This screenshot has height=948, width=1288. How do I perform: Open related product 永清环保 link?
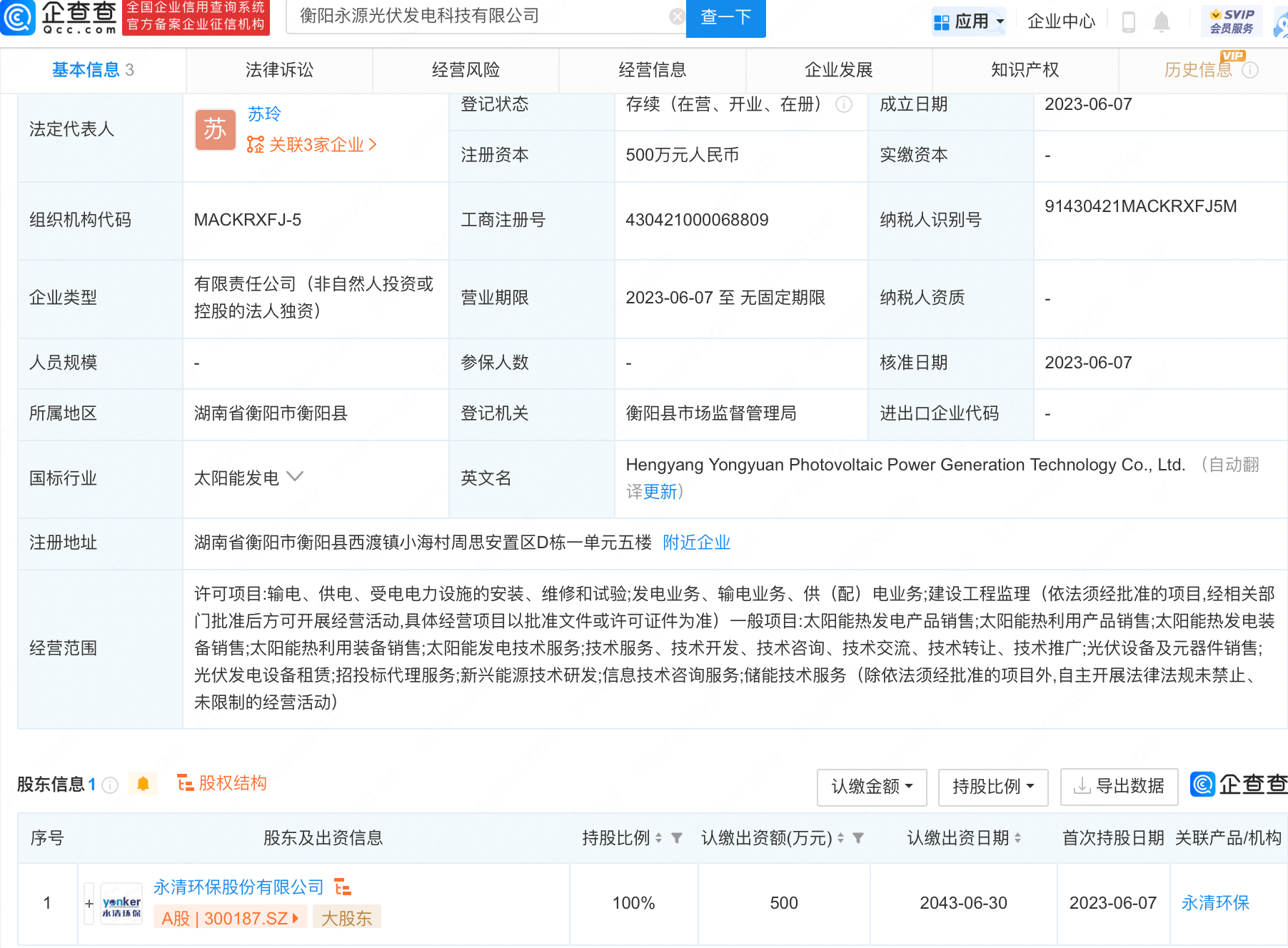coord(1215,903)
